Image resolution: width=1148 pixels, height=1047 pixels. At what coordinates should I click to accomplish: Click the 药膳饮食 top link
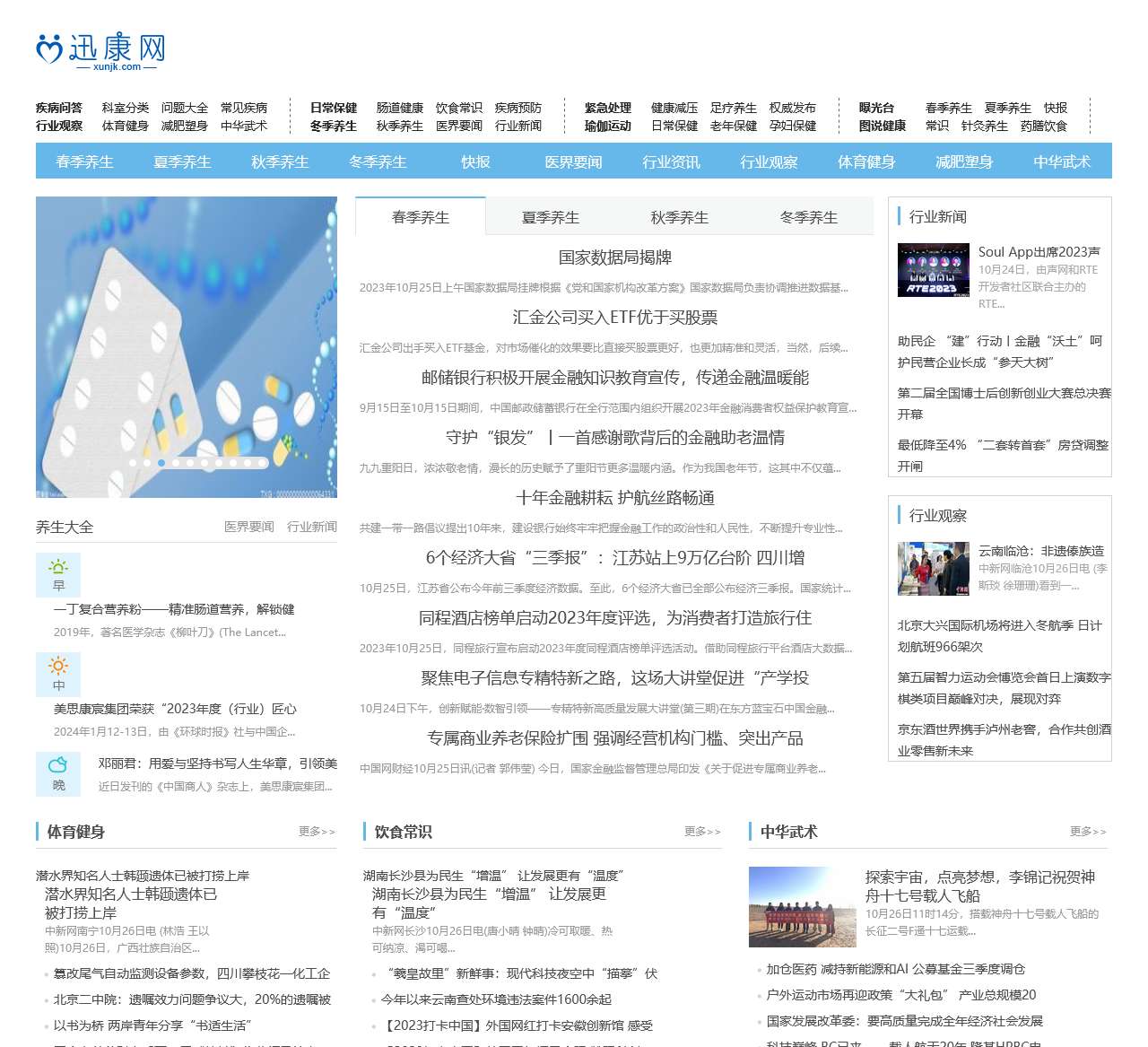pos(1044,126)
